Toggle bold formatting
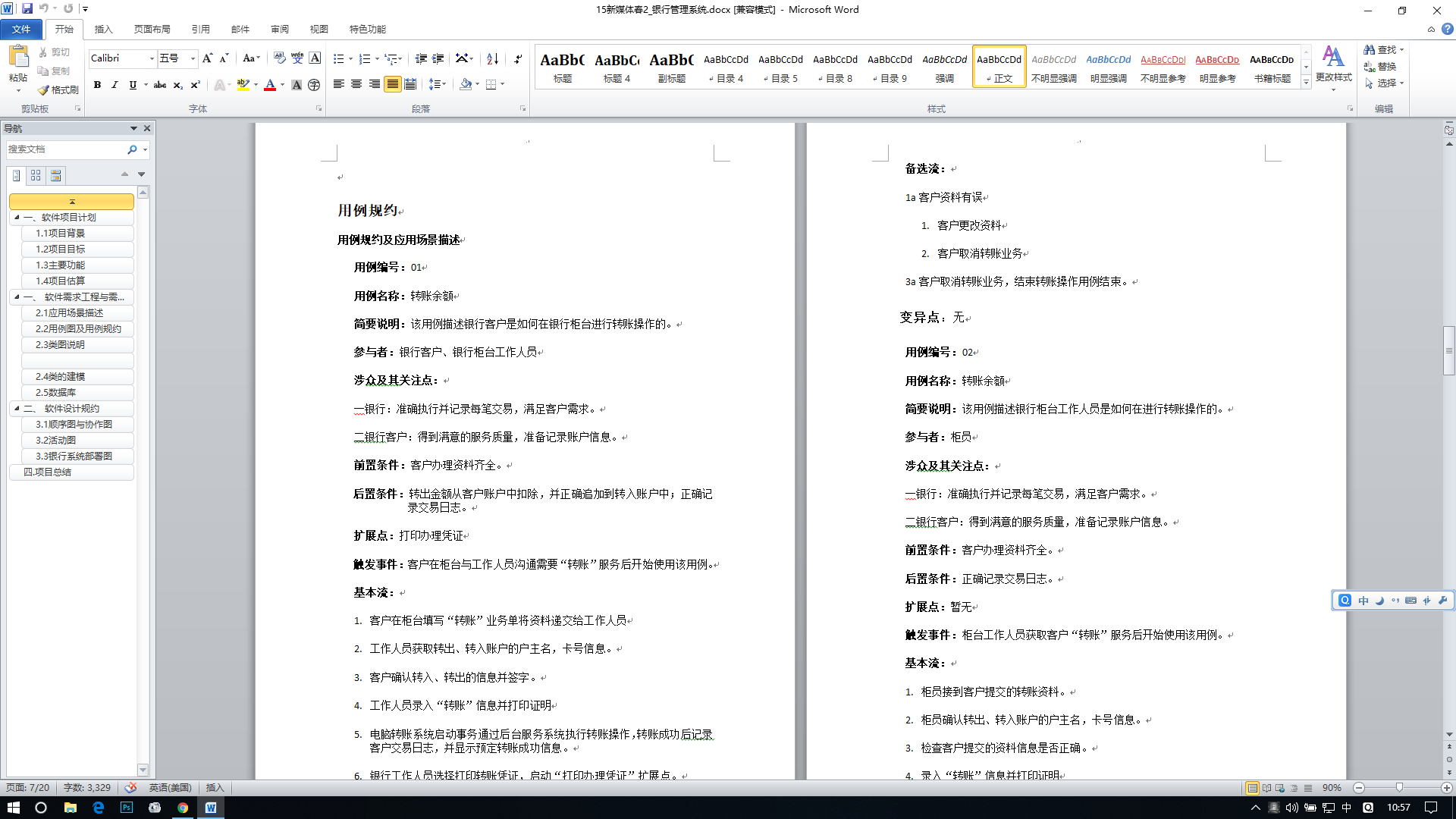This screenshot has height=819, width=1456. (97, 85)
